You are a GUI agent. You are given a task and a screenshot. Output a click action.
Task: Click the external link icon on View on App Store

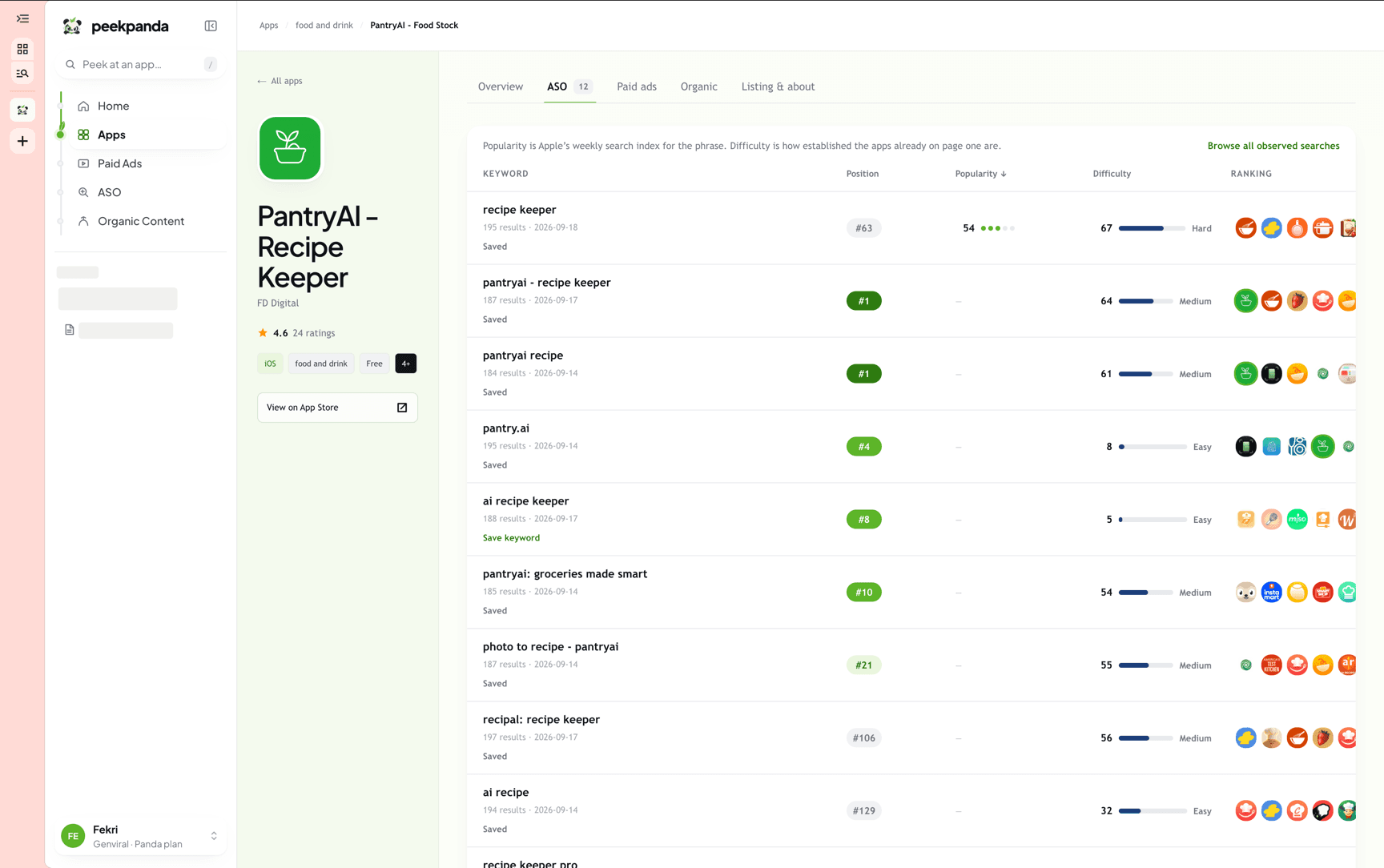point(402,408)
